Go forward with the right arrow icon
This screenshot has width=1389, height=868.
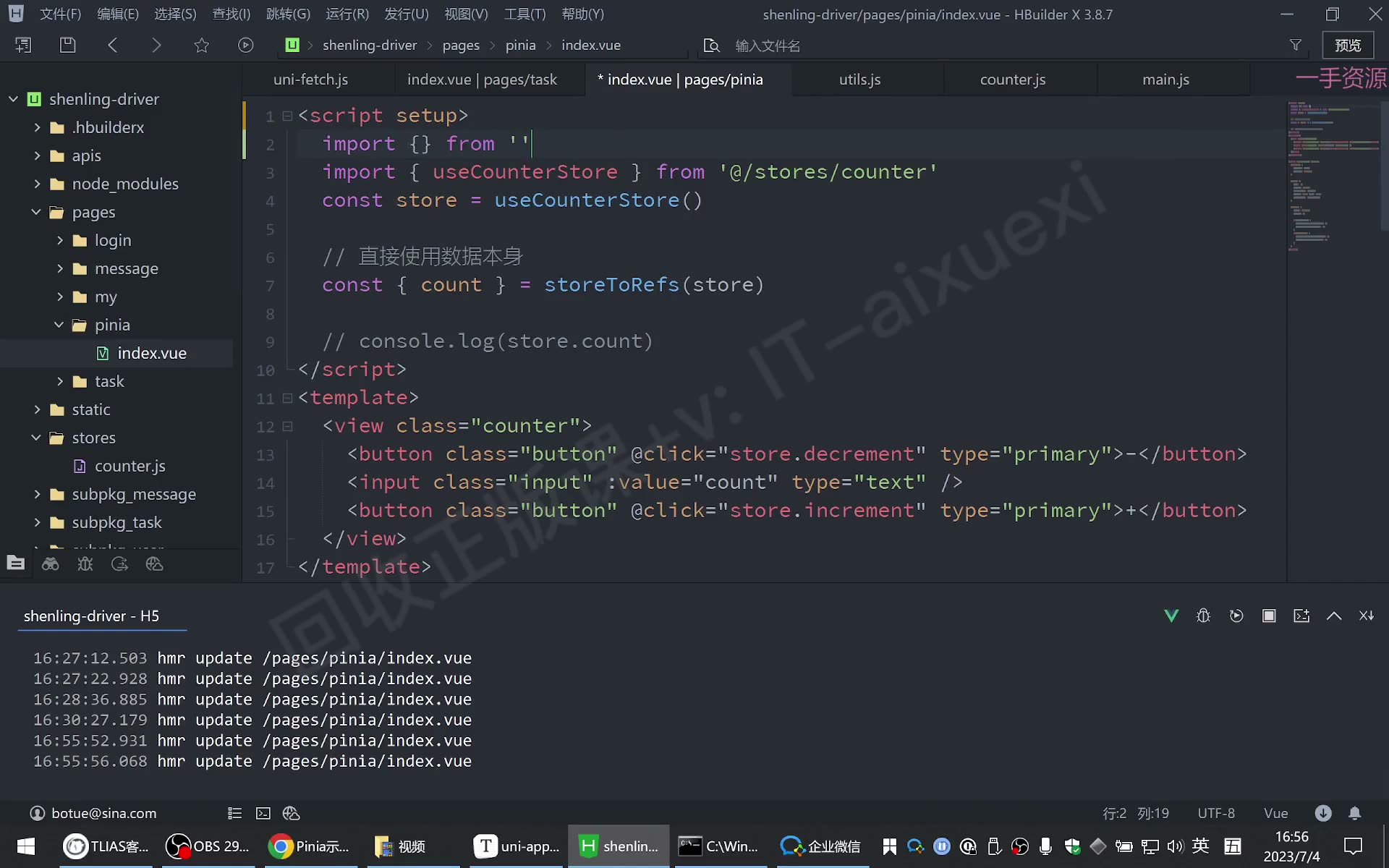point(156,45)
